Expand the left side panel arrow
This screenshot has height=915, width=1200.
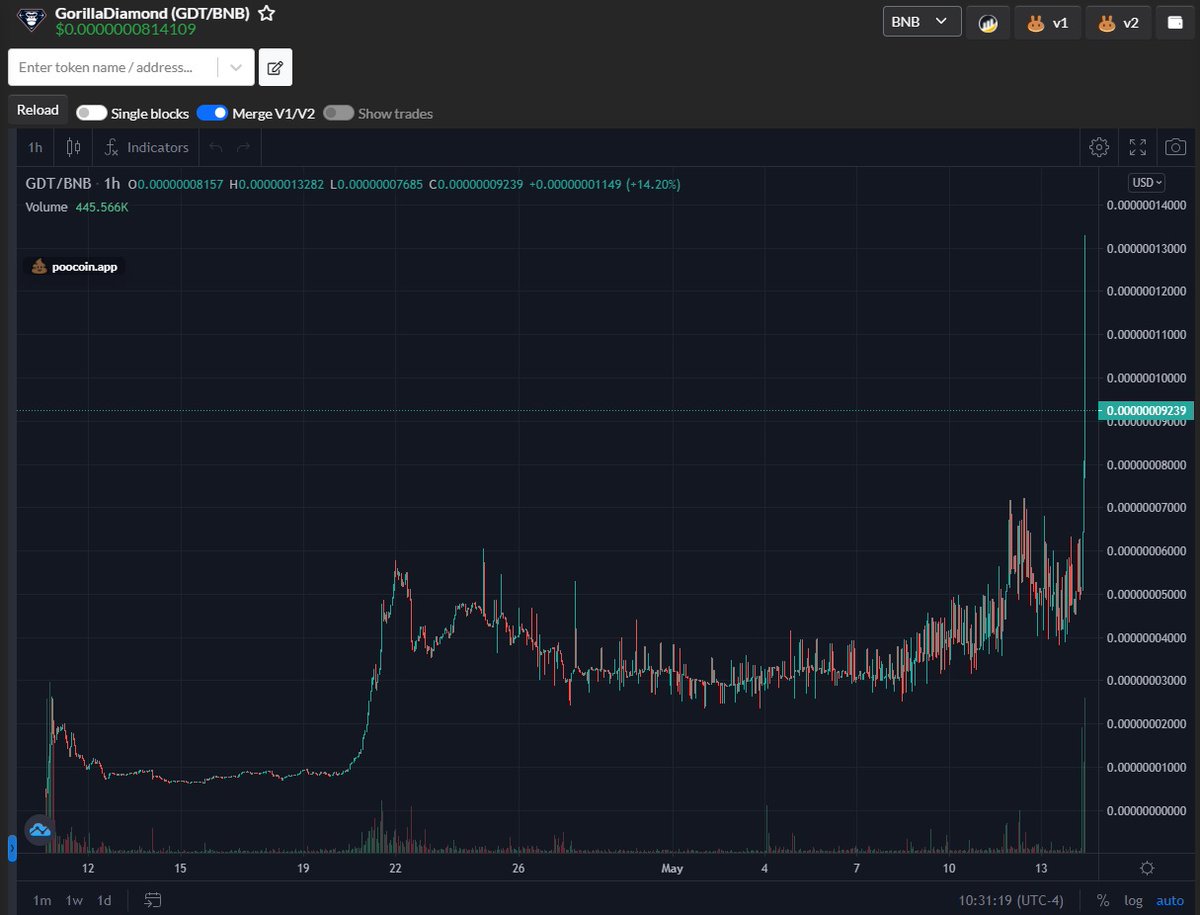click(x=12, y=849)
